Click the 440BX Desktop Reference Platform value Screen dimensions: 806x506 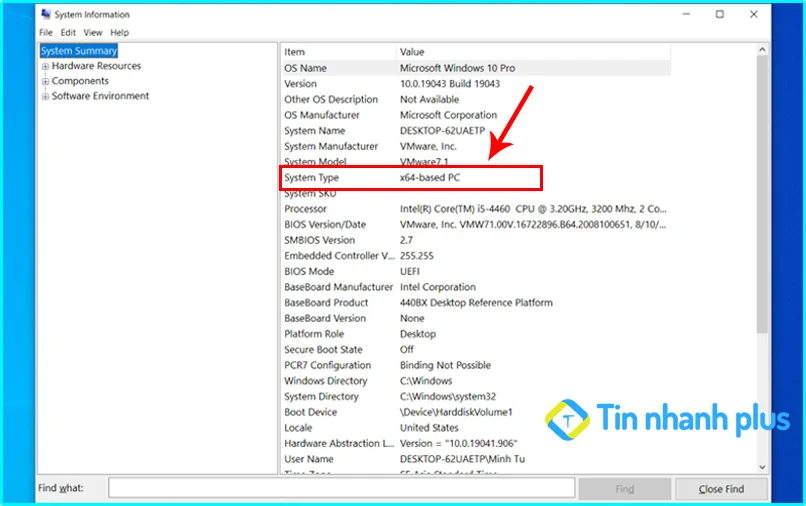coord(476,303)
